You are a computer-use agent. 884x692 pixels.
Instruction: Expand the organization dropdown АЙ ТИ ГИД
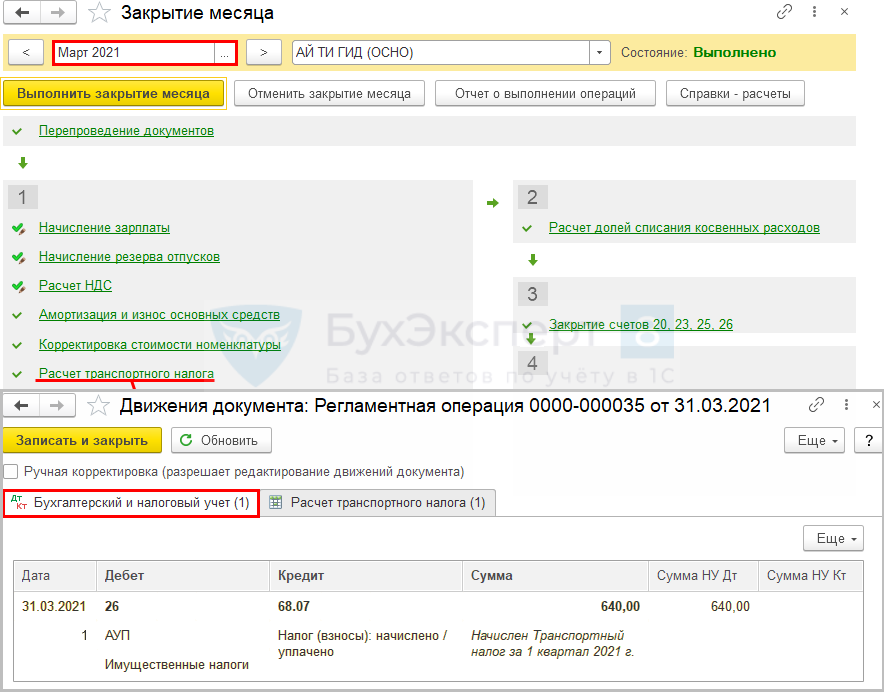click(599, 52)
